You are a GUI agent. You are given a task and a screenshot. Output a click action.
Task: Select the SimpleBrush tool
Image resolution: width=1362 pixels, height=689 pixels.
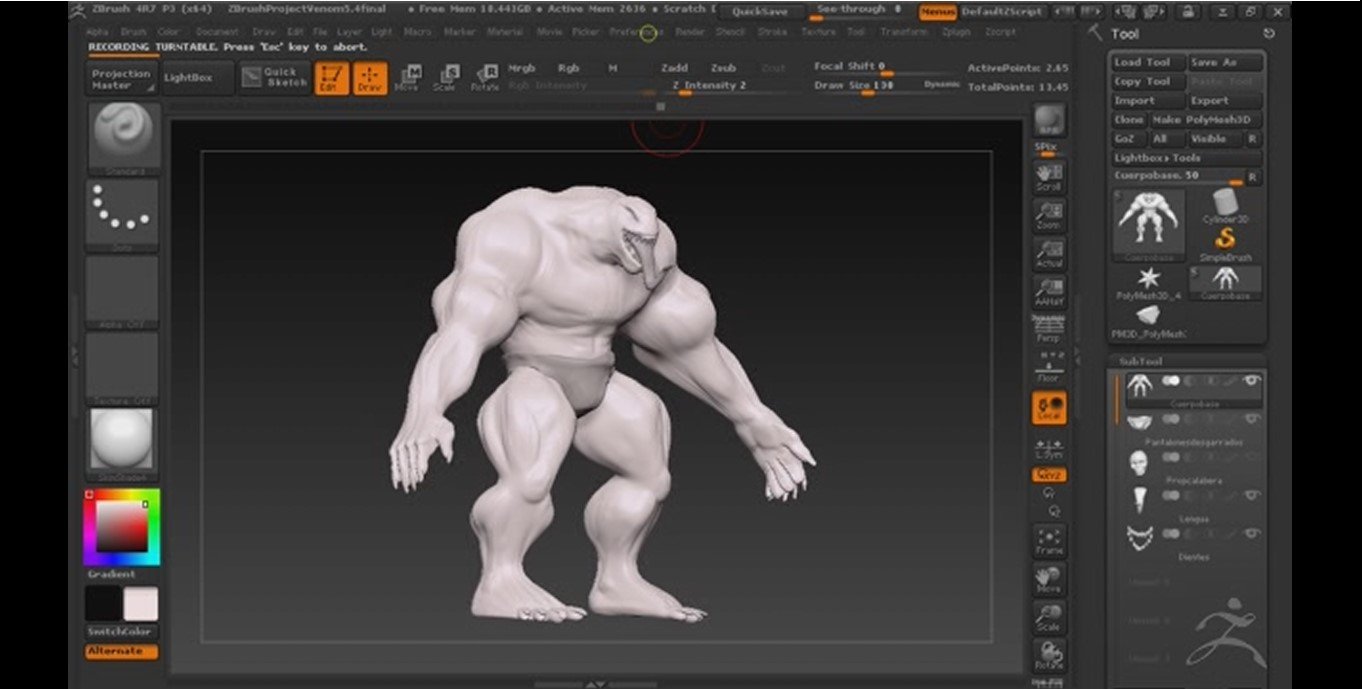[1225, 243]
